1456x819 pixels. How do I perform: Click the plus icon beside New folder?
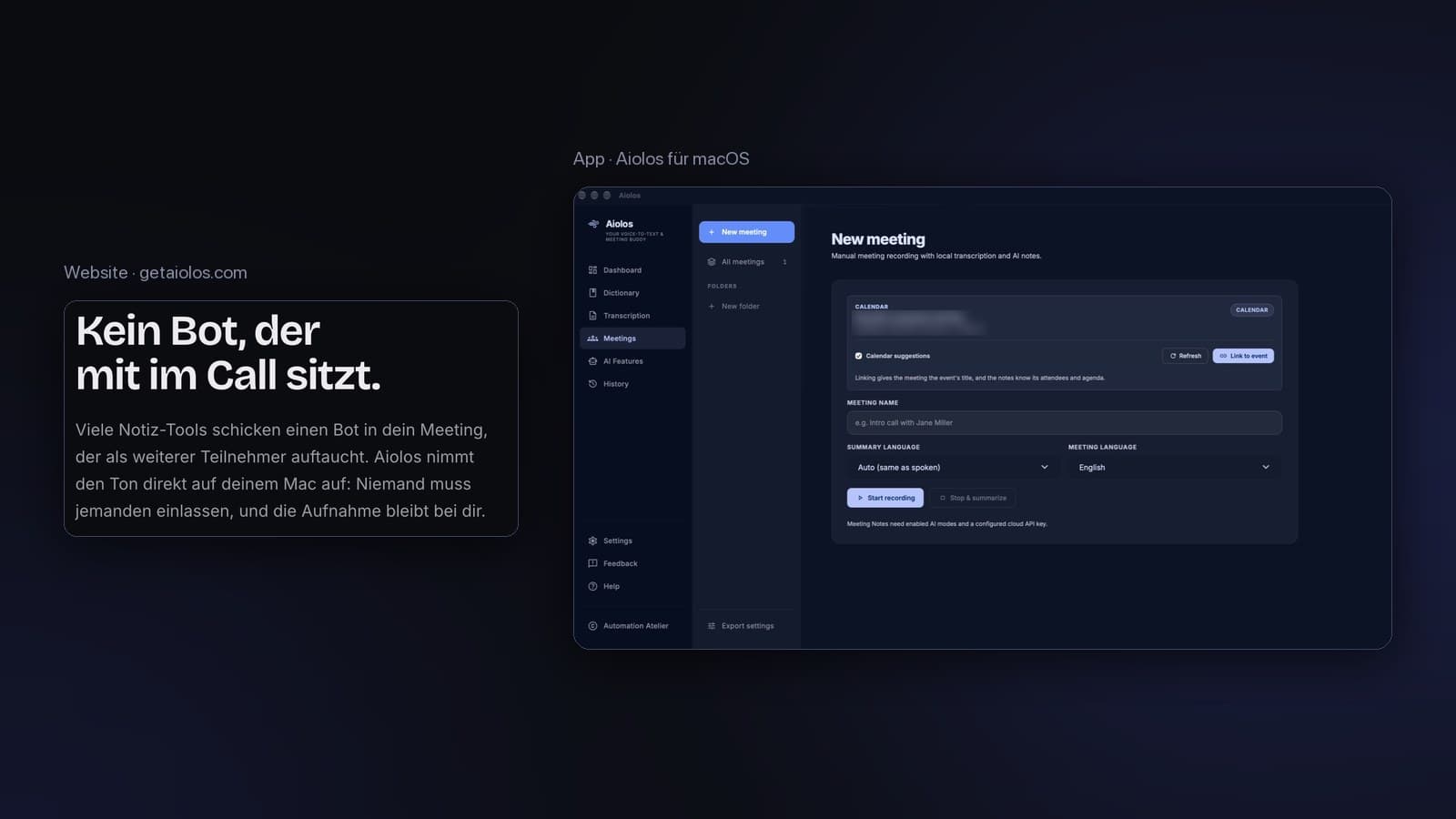point(712,307)
